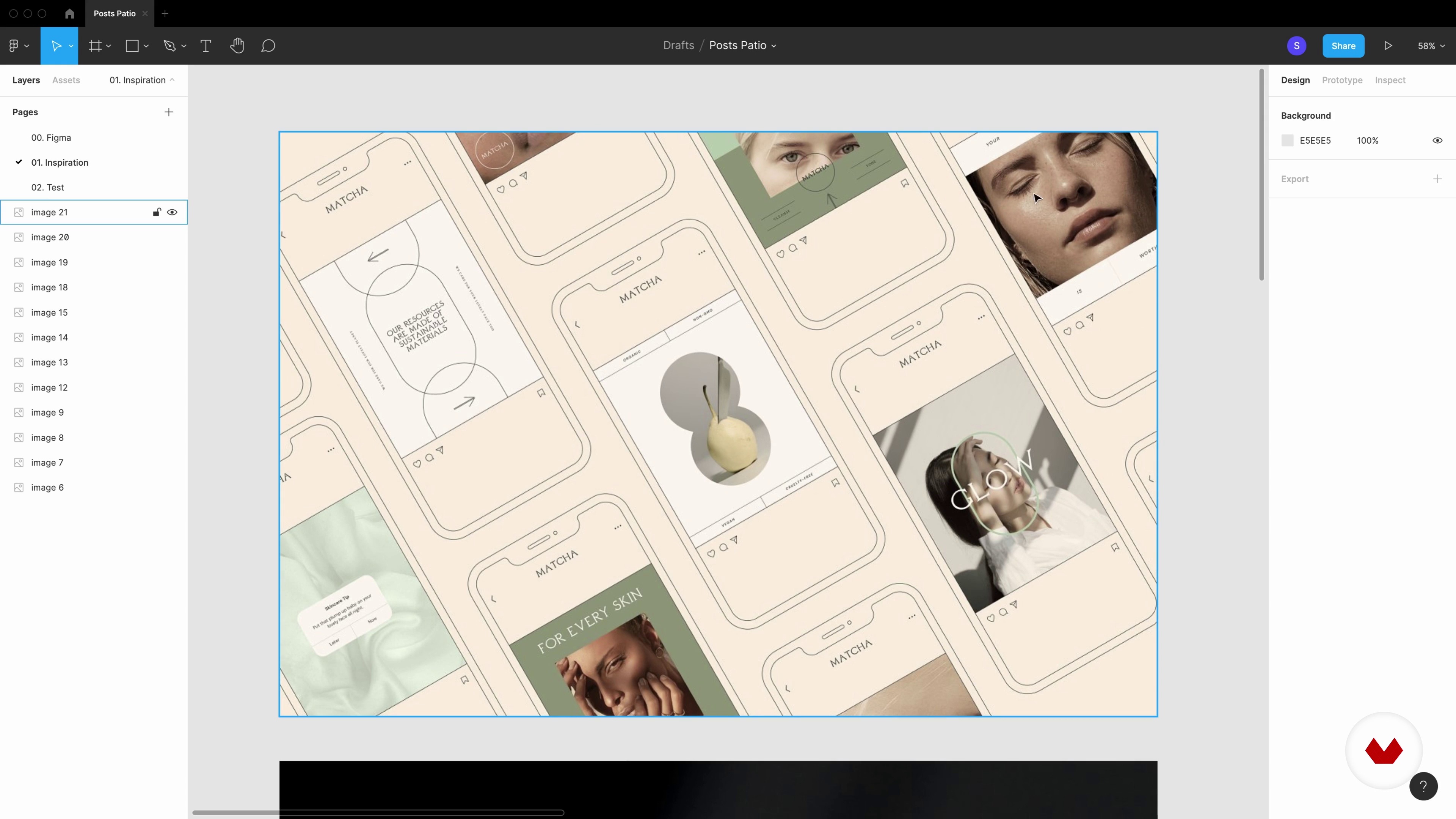Select the image 7 layer
This screenshot has height=819, width=1456.
tap(94, 463)
